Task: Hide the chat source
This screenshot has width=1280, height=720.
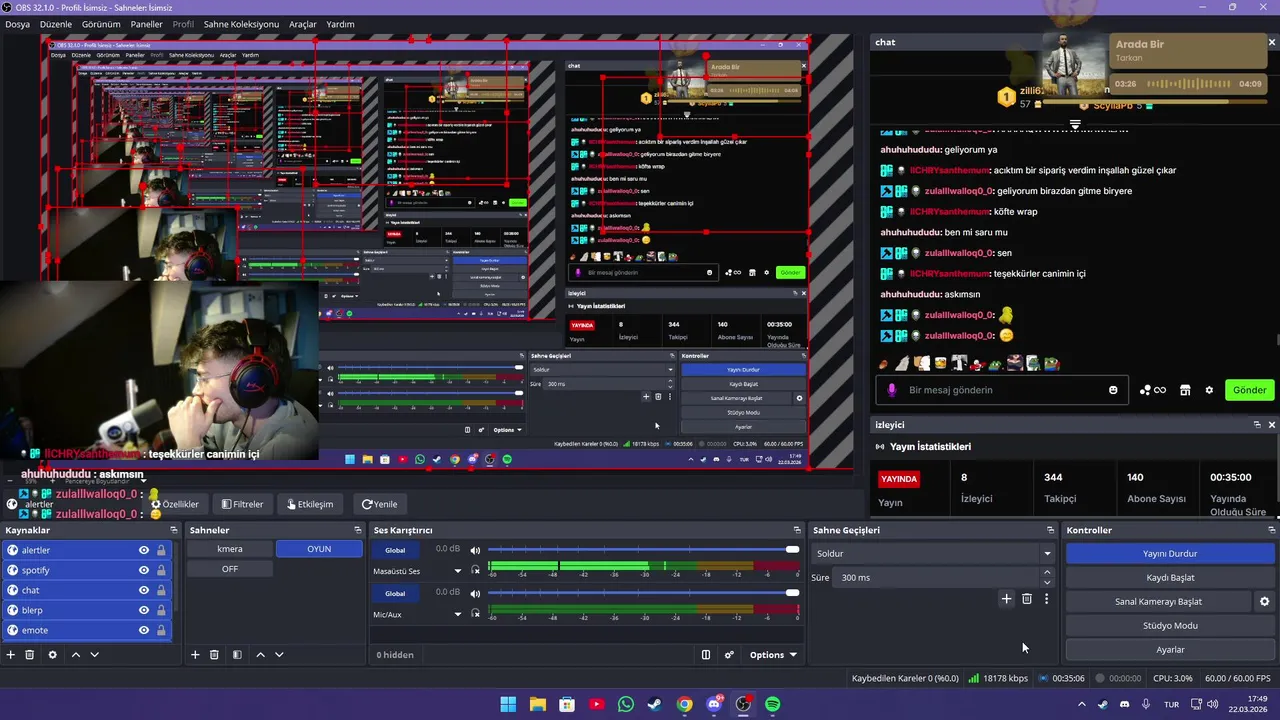Action: [144, 590]
